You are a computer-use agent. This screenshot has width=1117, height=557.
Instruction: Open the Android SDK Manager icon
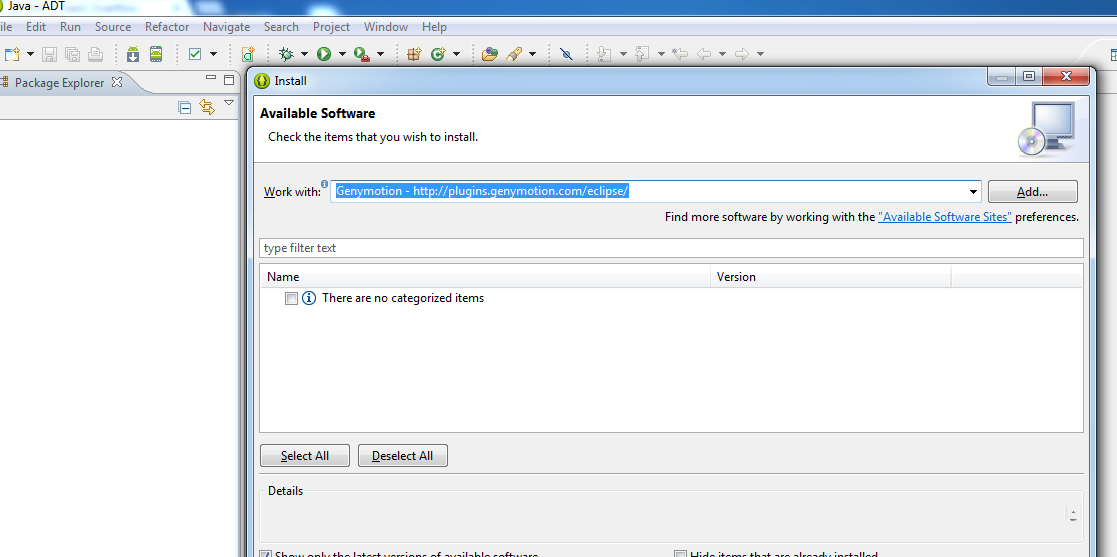(x=133, y=54)
